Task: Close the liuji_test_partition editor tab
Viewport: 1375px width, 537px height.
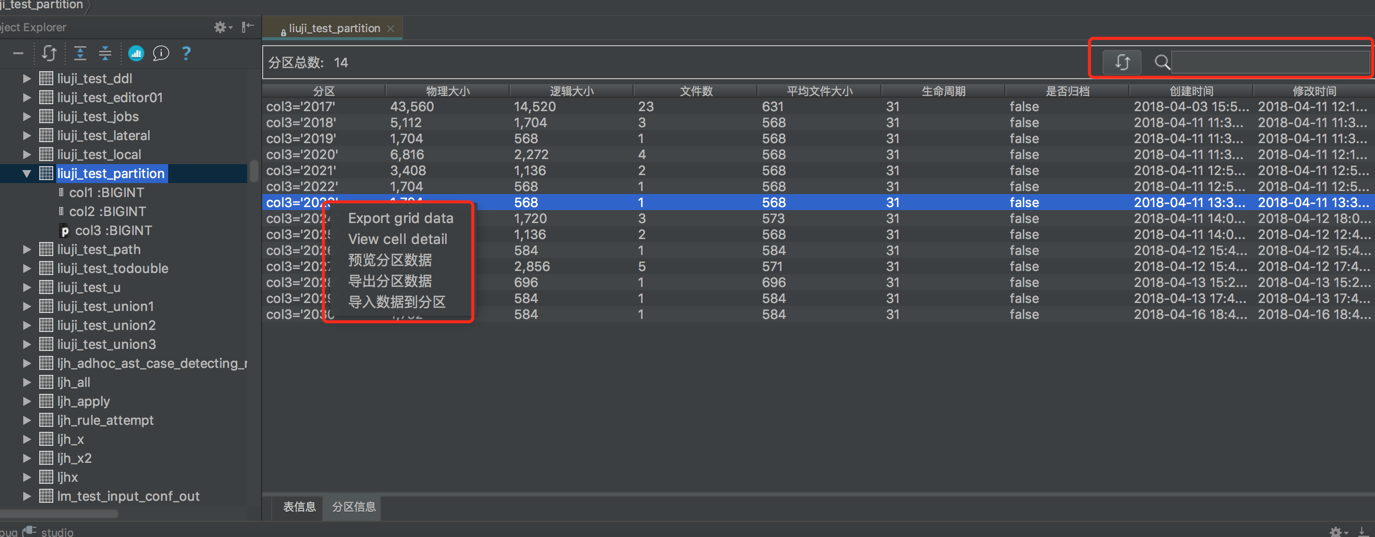Action: tap(390, 29)
